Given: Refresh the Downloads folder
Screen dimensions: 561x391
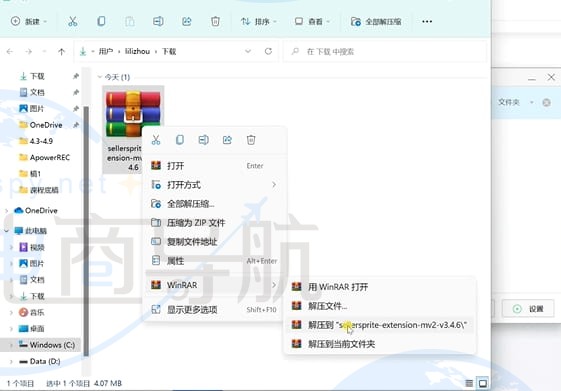Looking at the screenshot, I should [x=268, y=52].
